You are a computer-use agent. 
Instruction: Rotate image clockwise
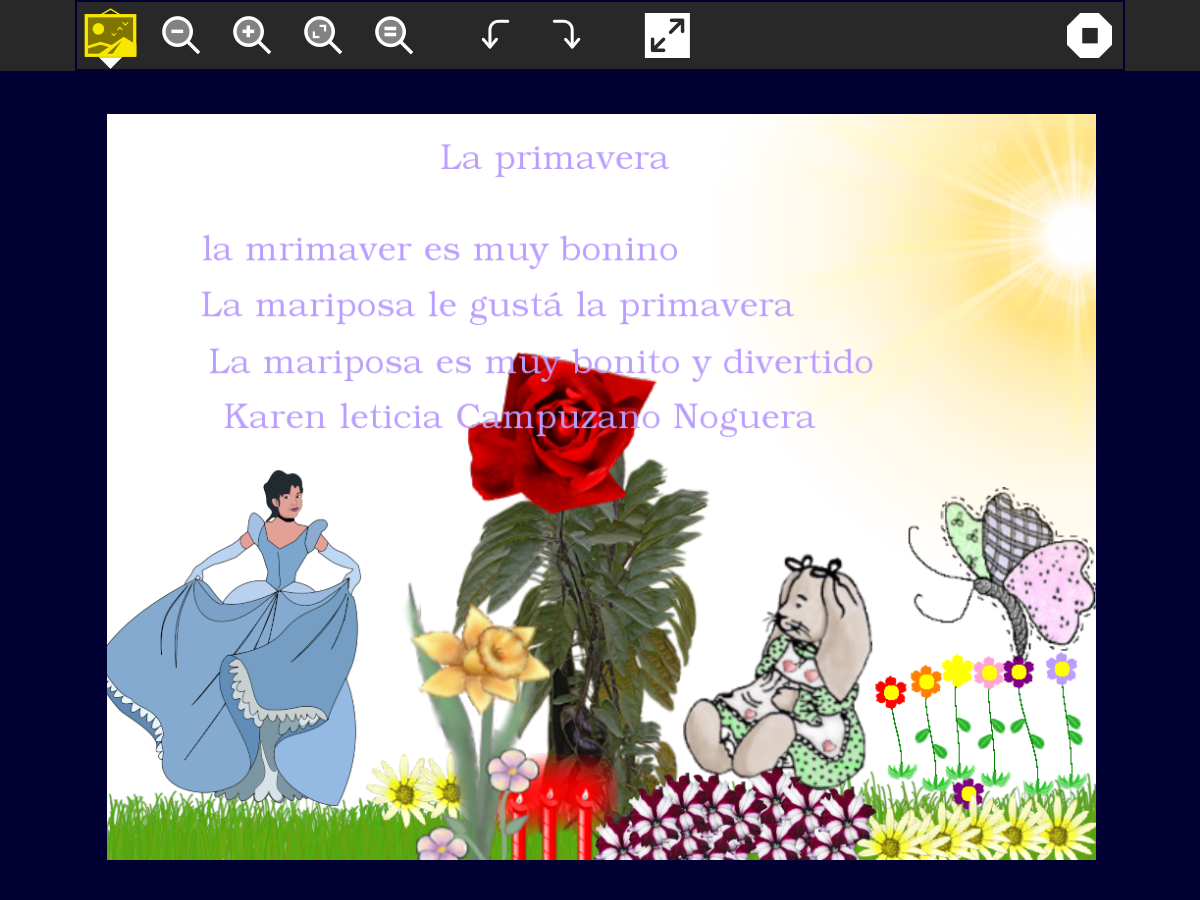point(566,35)
